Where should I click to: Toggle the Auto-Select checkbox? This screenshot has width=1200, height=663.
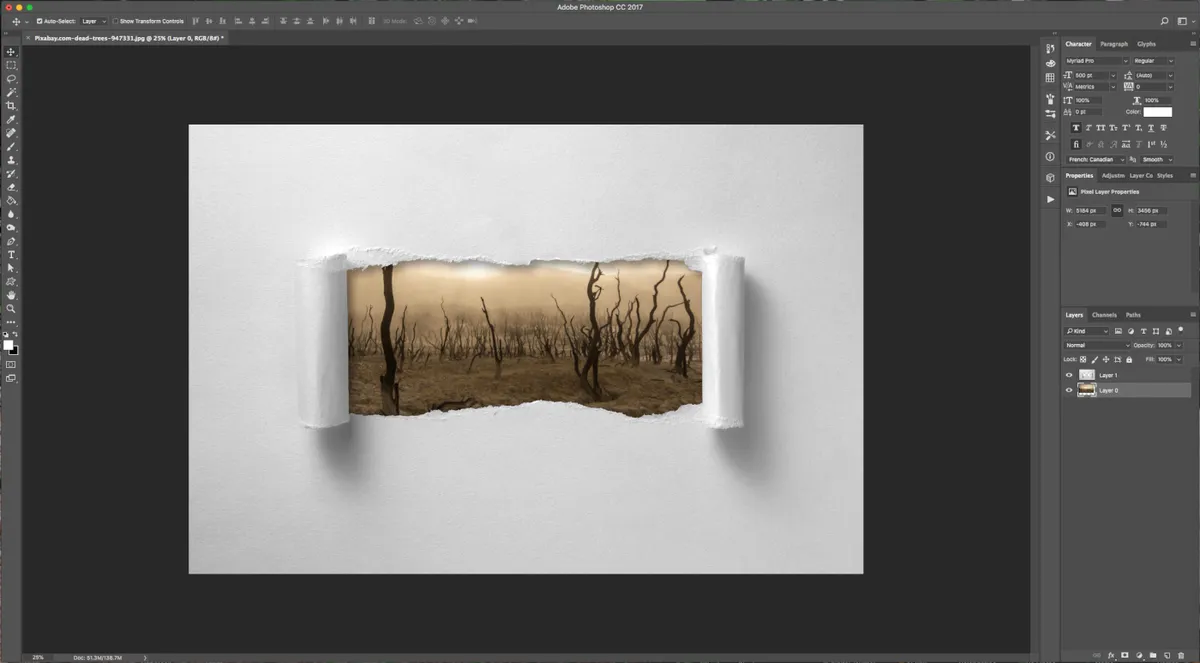point(39,21)
